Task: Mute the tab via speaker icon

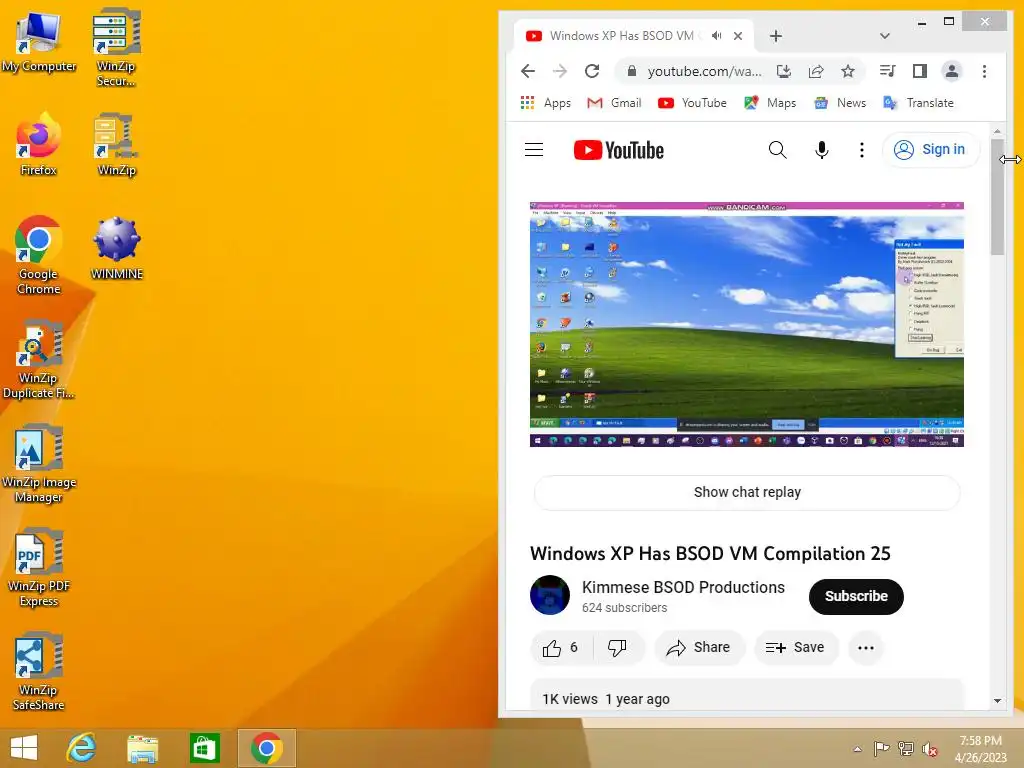Action: click(x=716, y=36)
